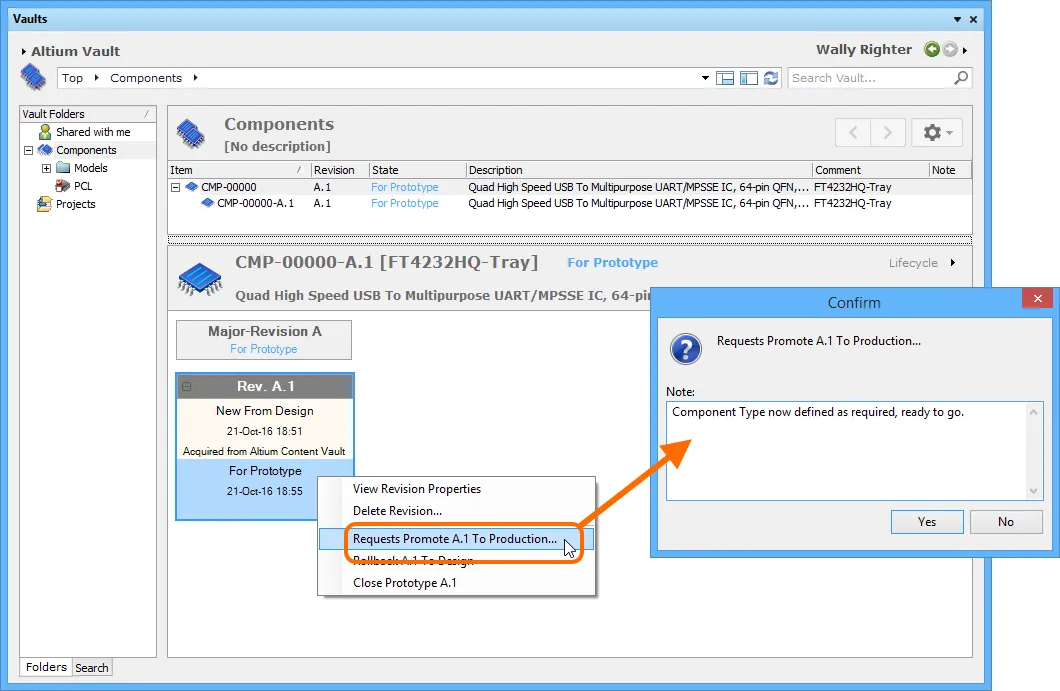Sort by State column header
This screenshot has height=691, width=1060.
pyautogui.click(x=417, y=170)
